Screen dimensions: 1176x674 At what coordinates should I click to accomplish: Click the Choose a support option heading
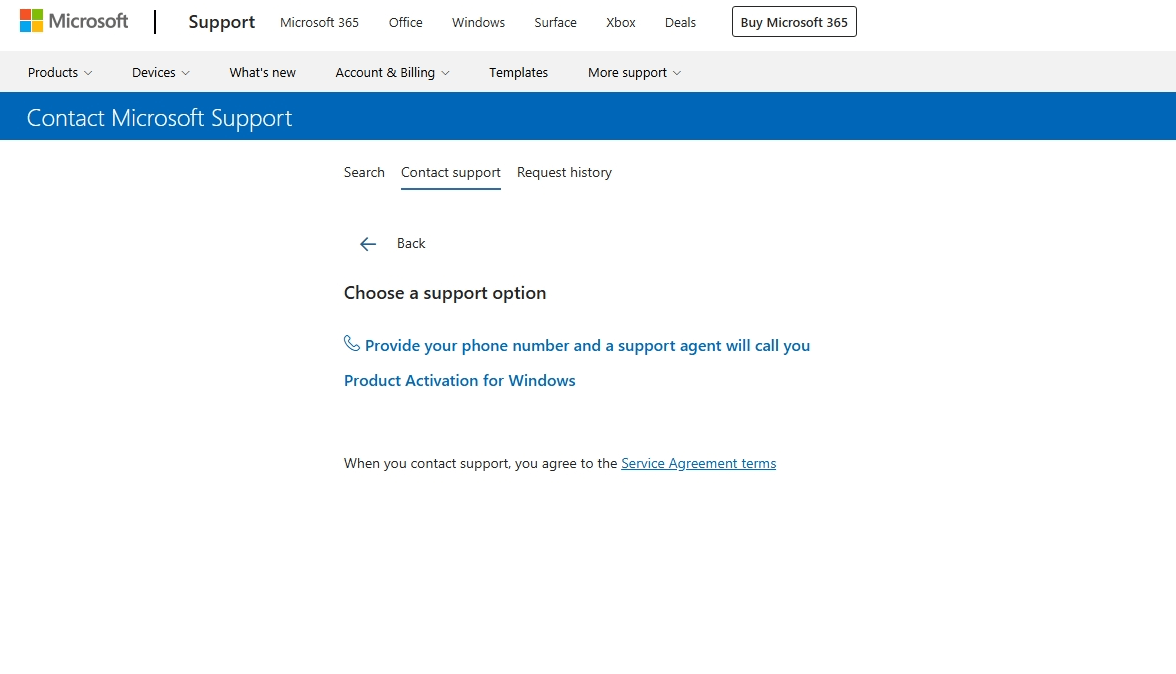pos(445,293)
